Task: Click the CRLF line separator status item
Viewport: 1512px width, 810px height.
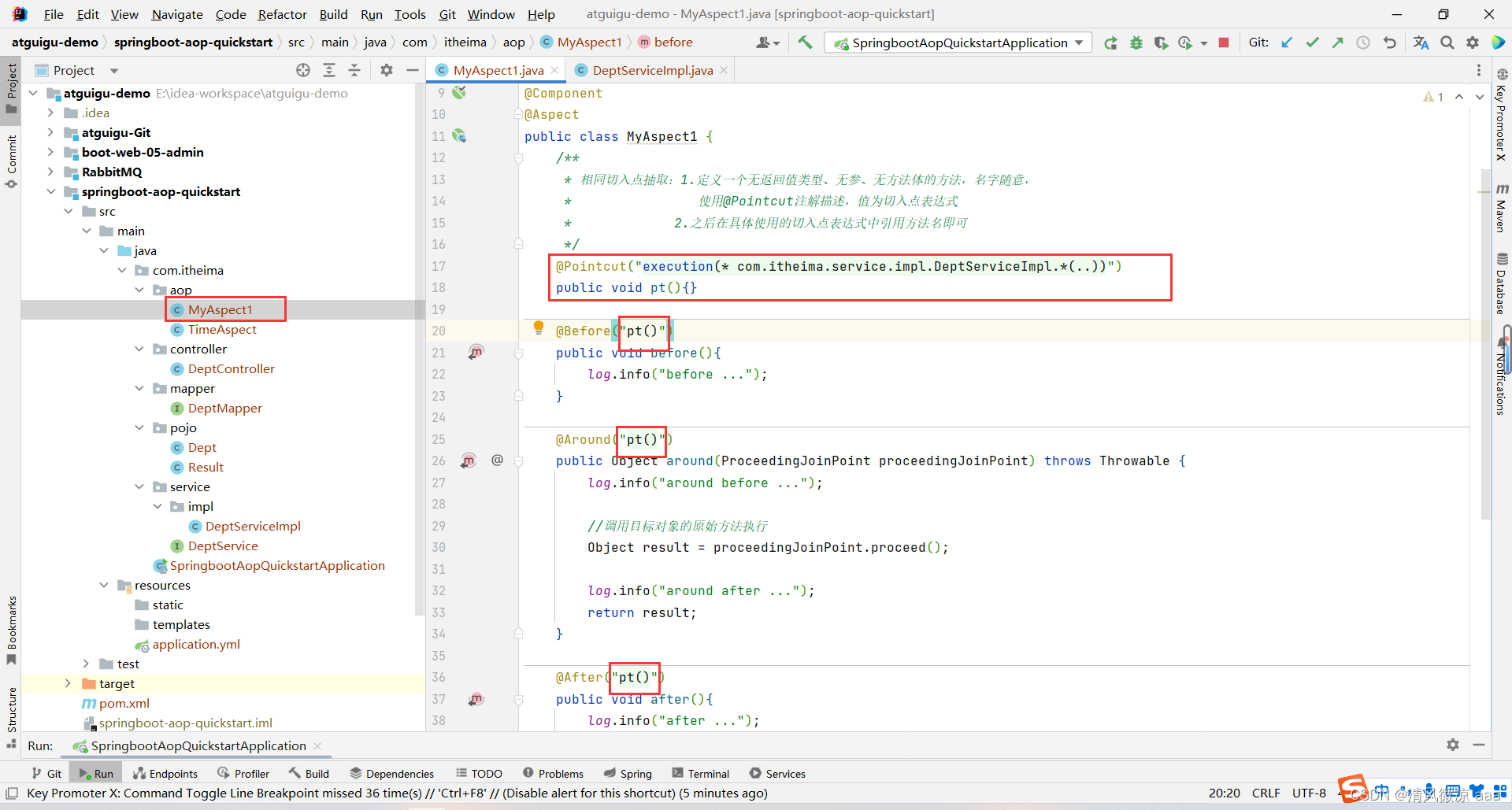Action: tap(1266, 793)
